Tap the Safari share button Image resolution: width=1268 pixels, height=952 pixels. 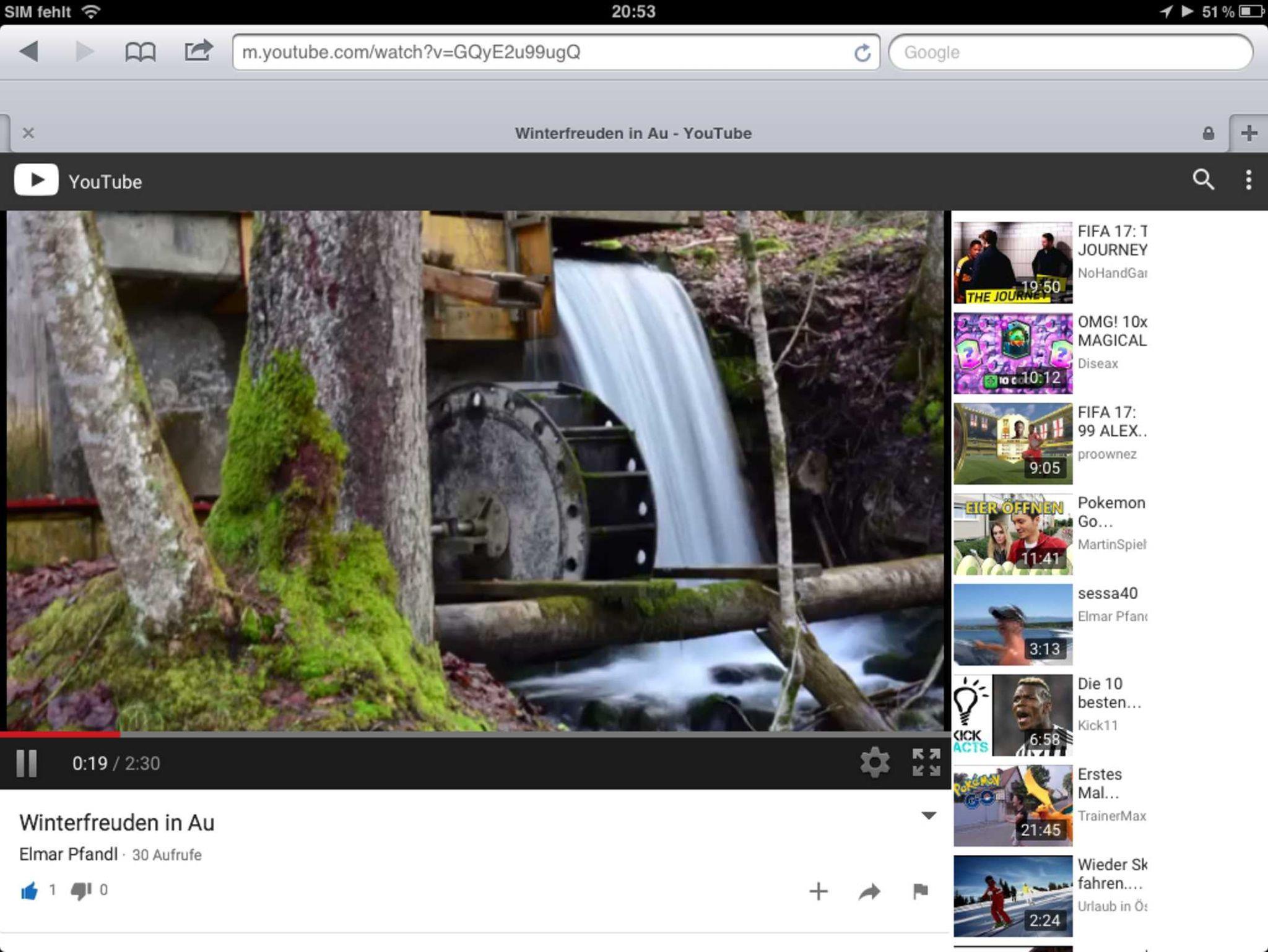click(x=198, y=51)
